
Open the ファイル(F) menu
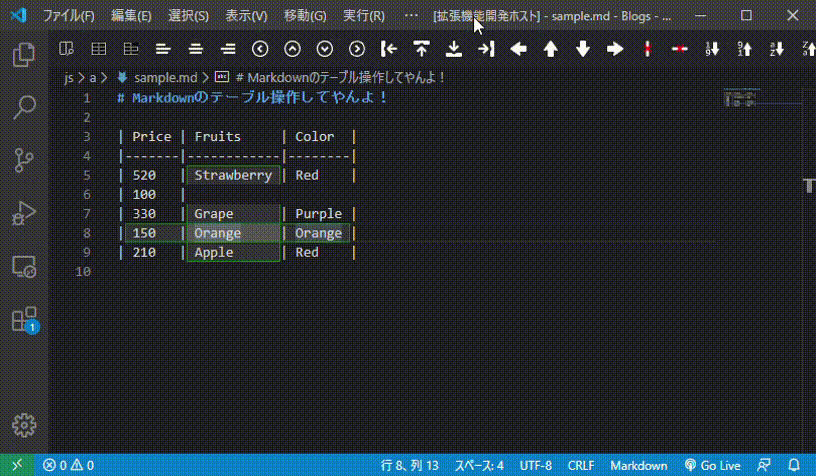pos(69,16)
